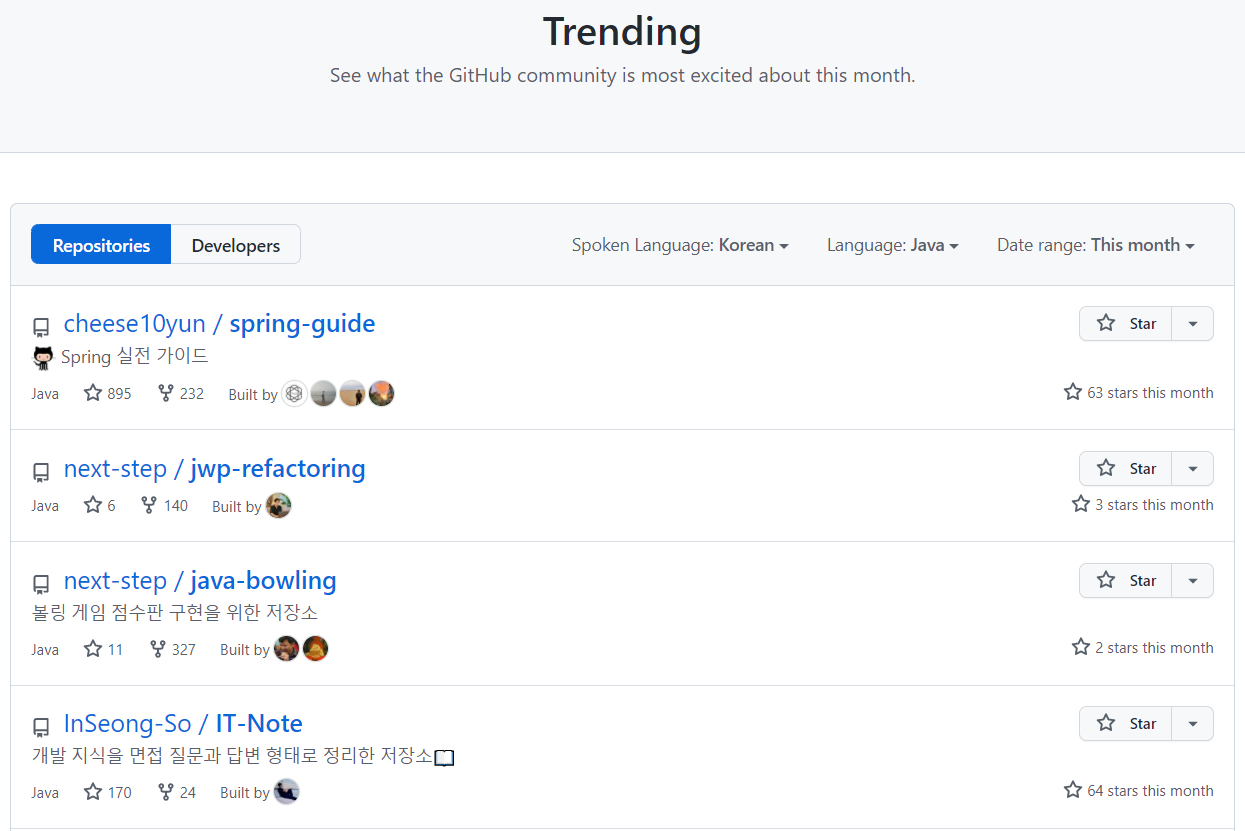Viewport: 1245px width, 831px height.
Task: Open cheese10yun / spring-guide repository link
Action: [219, 324]
